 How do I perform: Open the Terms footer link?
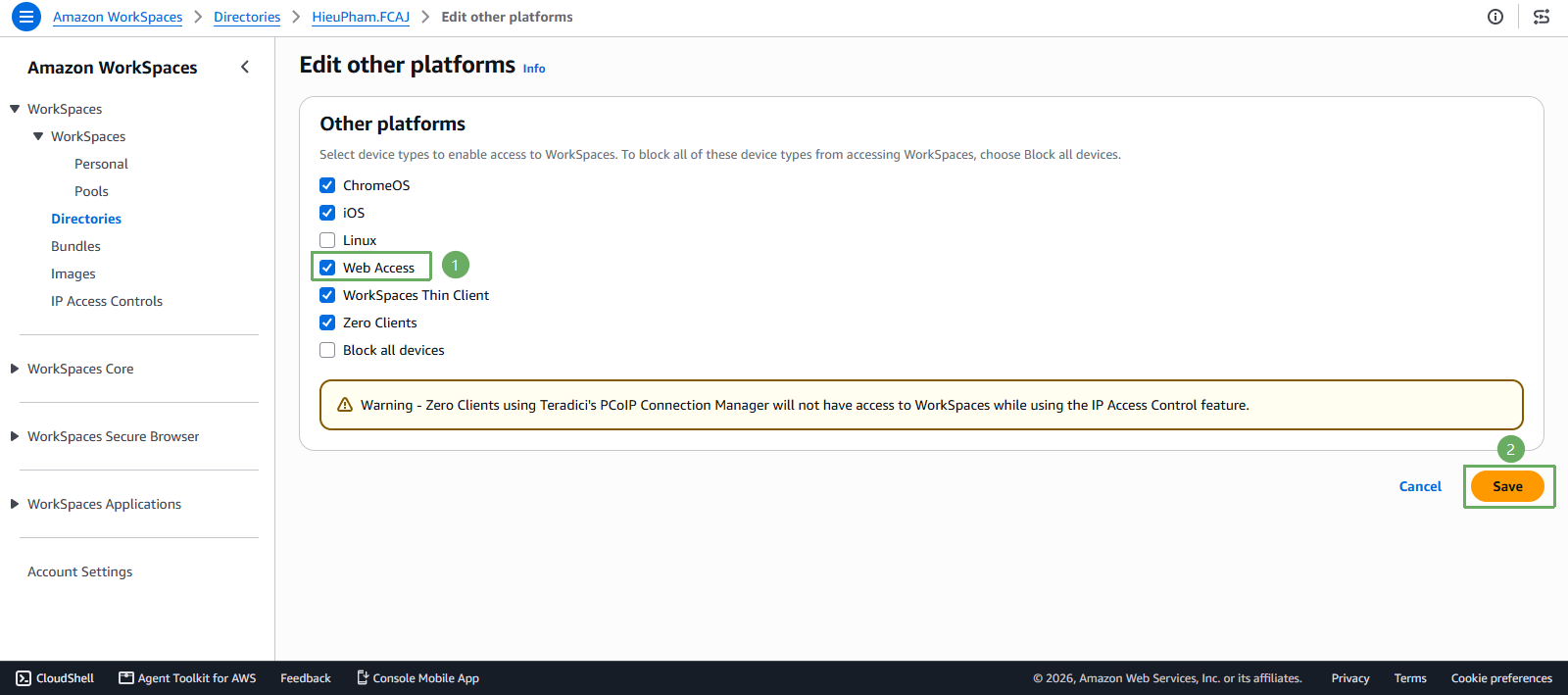tap(1410, 678)
